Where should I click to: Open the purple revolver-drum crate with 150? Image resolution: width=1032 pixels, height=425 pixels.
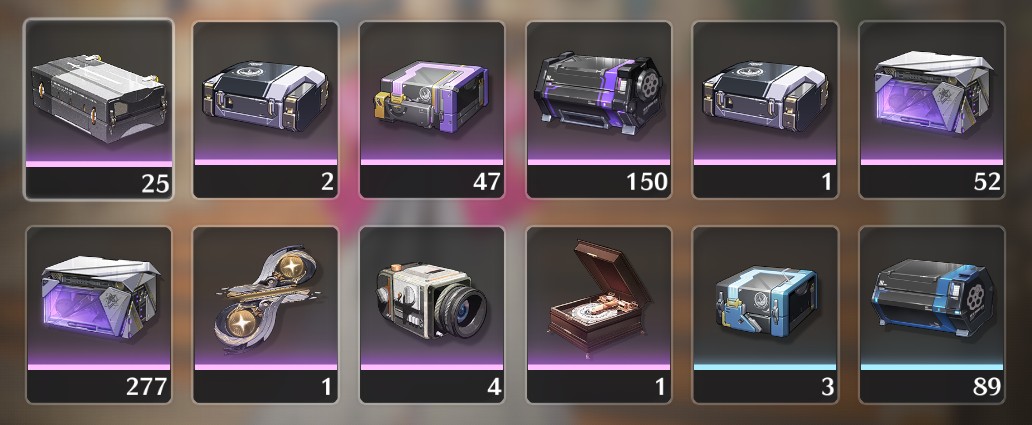coord(599,109)
